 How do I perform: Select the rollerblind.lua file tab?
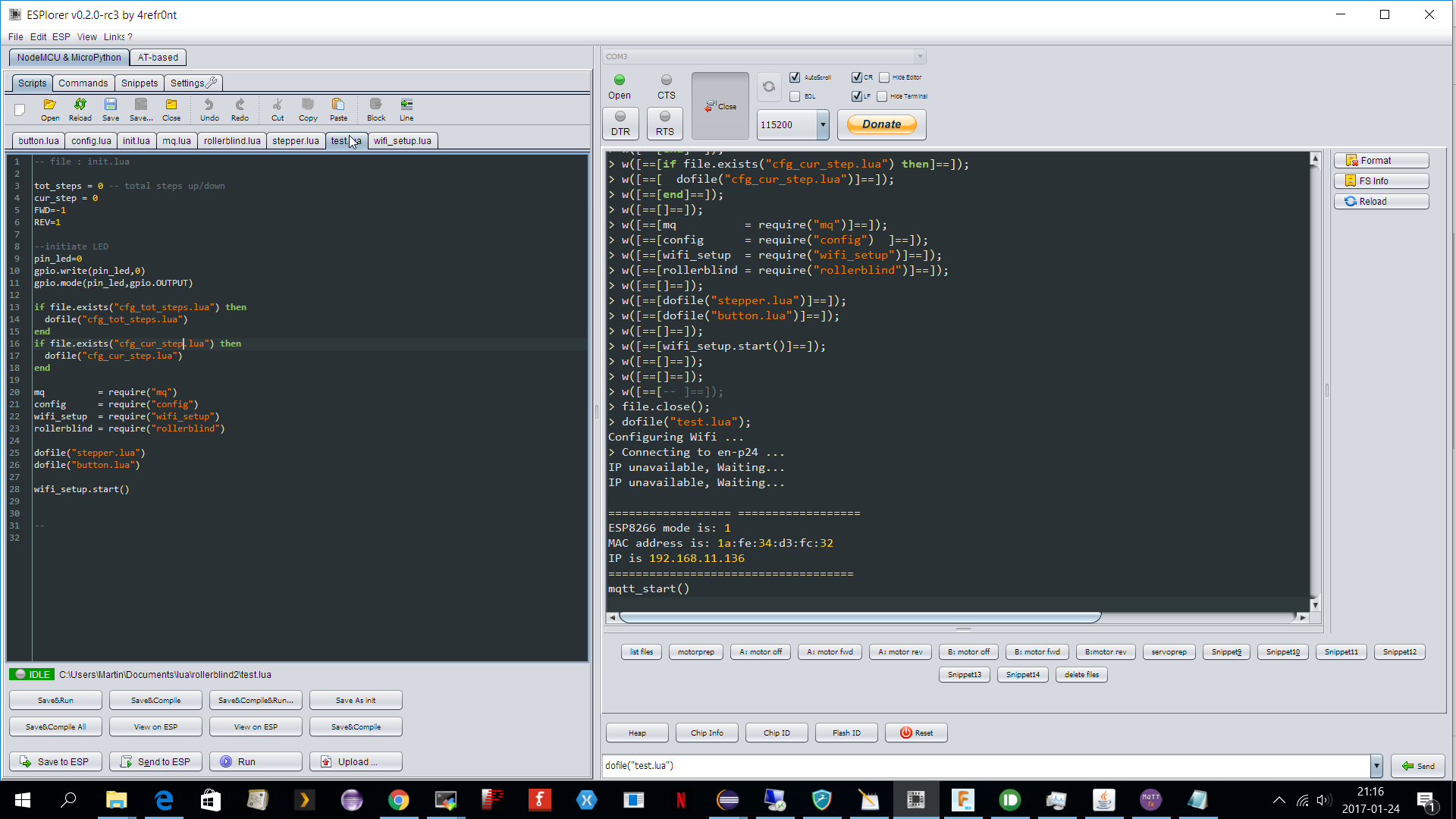click(x=232, y=141)
